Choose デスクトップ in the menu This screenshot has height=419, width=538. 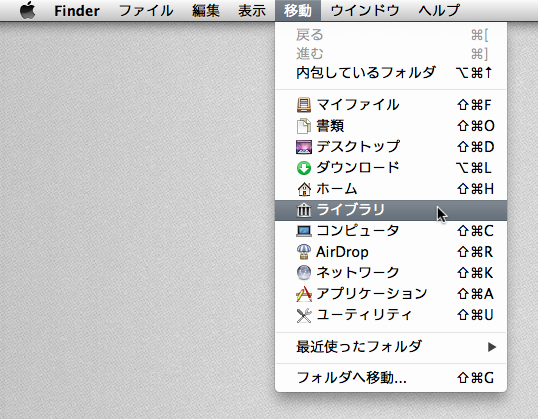coord(391,147)
